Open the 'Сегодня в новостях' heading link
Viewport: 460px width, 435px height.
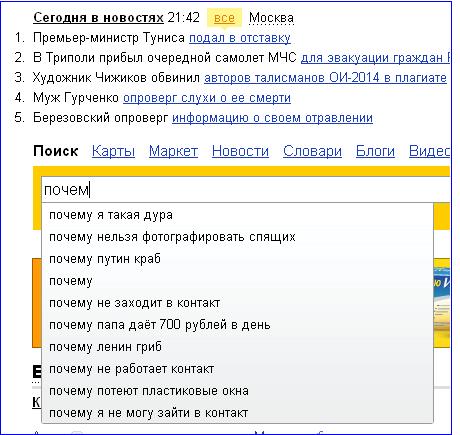pyautogui.click(x=98, y=18)
